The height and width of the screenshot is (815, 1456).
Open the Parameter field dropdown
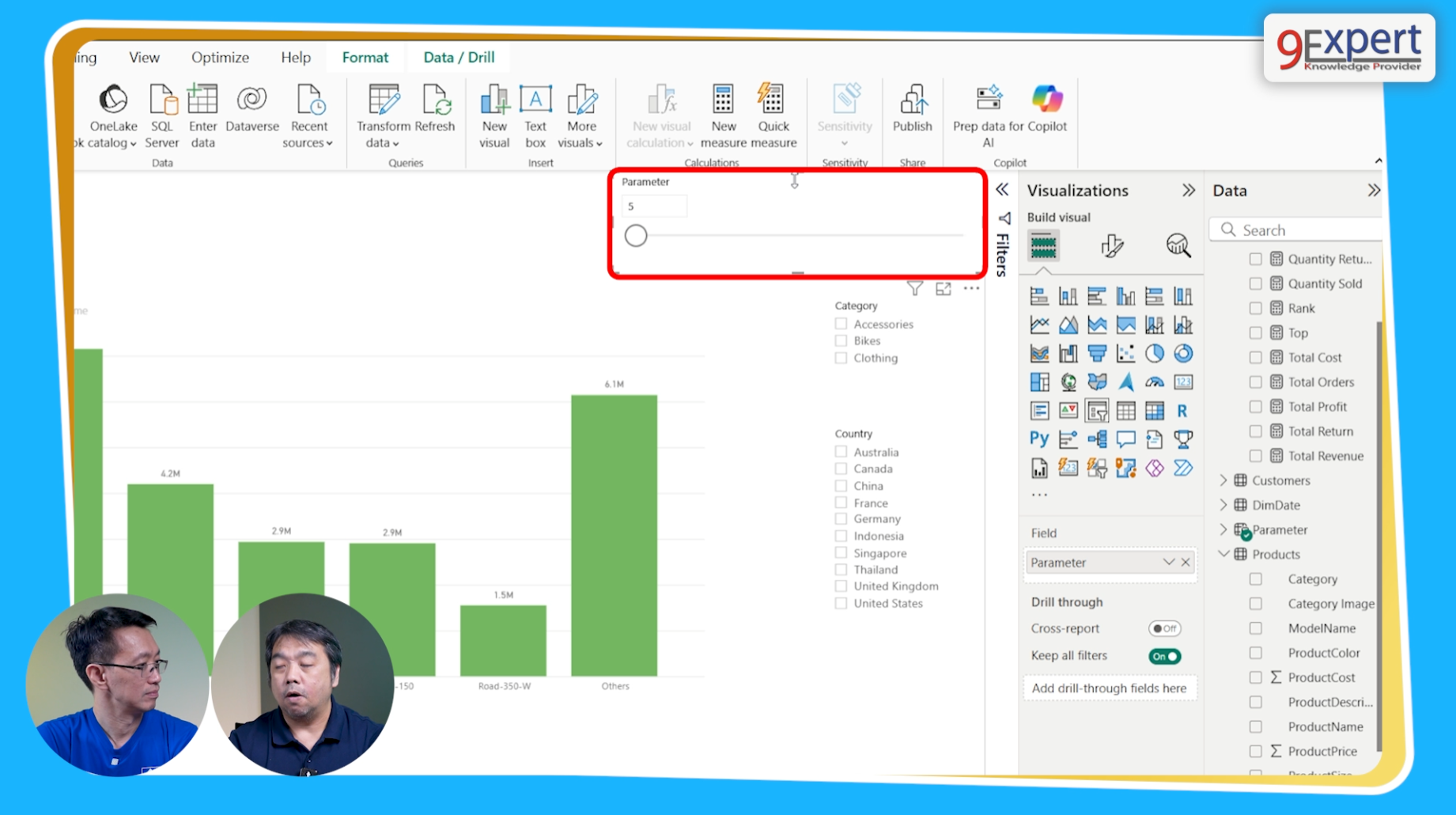[x=1169, y=563]
